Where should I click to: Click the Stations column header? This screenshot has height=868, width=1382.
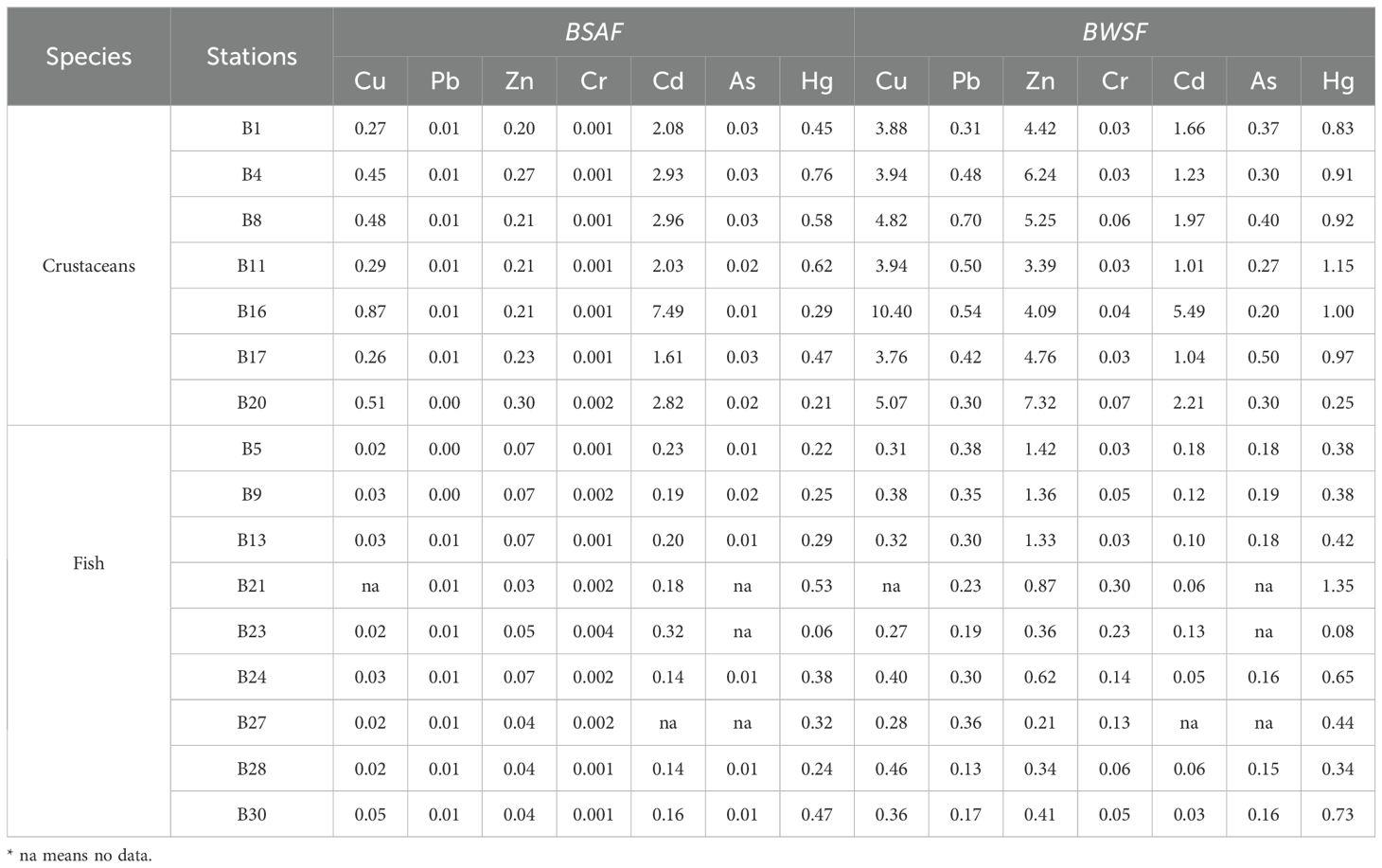click(252, 57)
